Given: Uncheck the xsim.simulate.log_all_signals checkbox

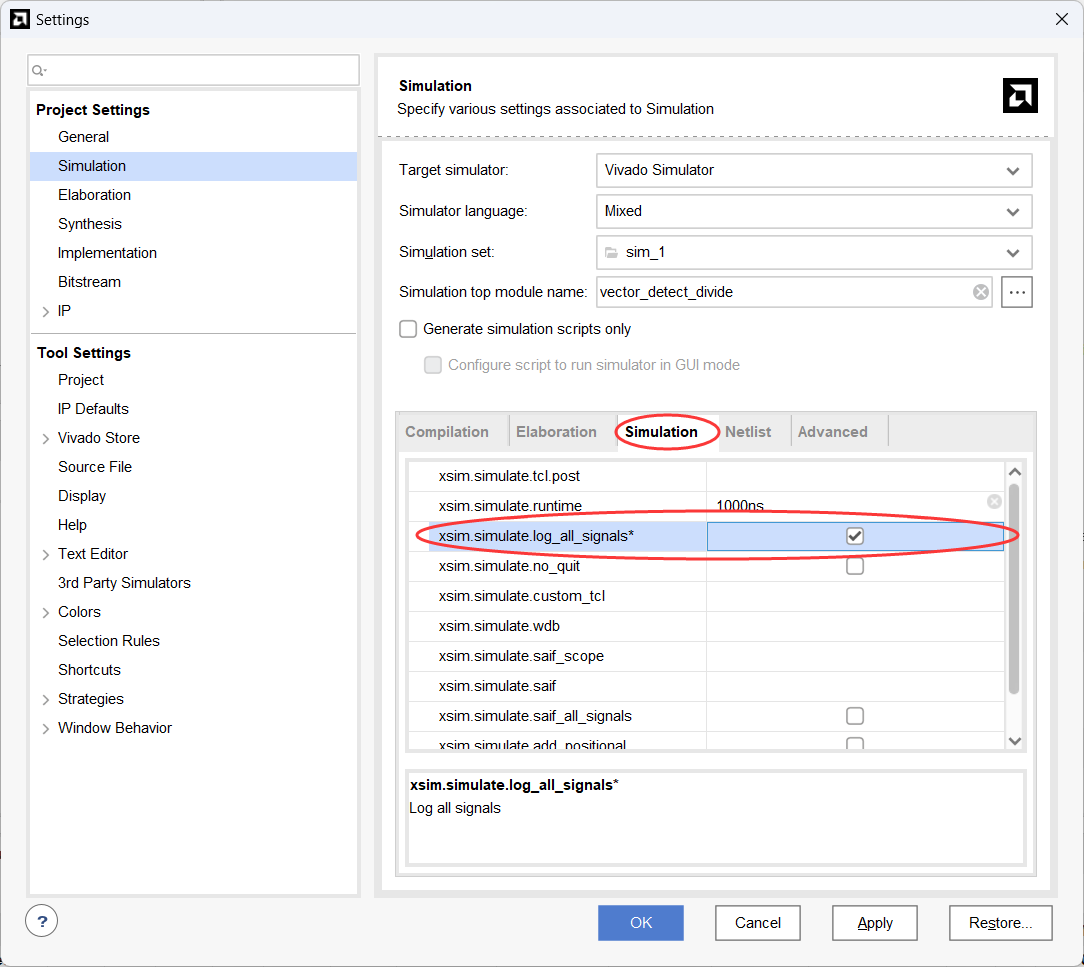Looking at the screenshot, I should click(x=855, y=536).
